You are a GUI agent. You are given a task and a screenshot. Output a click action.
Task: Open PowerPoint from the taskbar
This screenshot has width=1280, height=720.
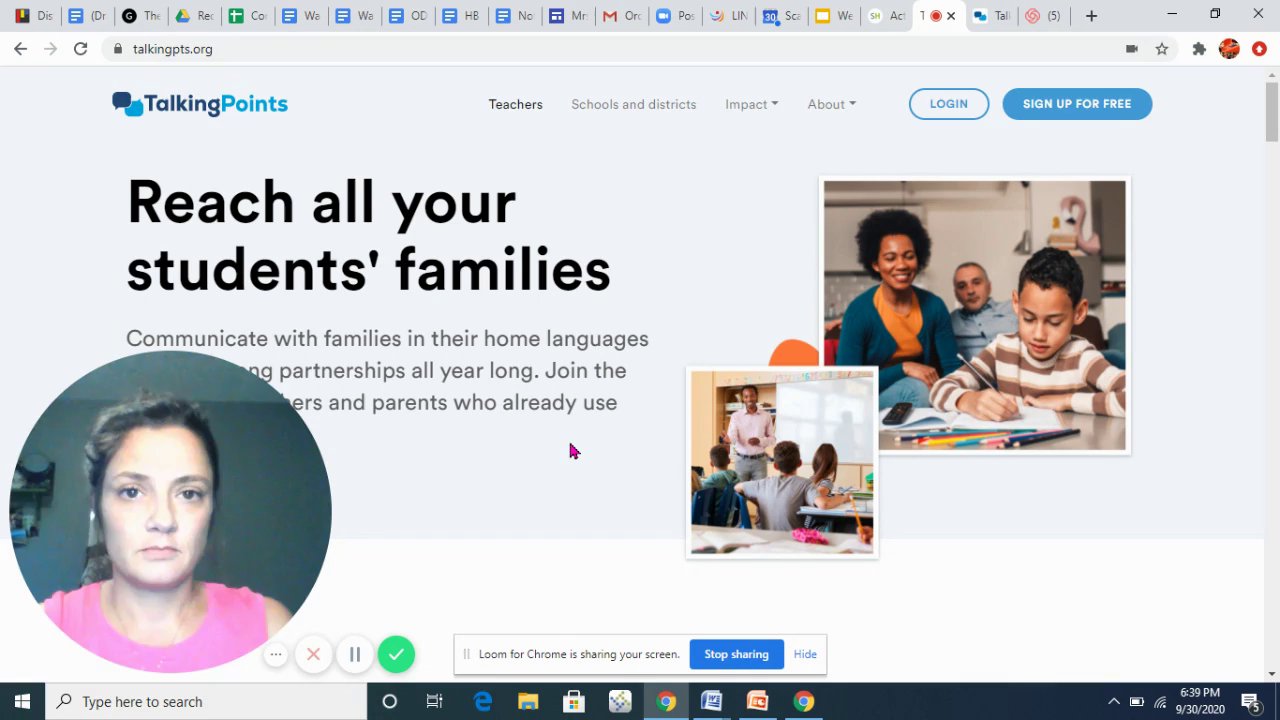coord(757,701)
